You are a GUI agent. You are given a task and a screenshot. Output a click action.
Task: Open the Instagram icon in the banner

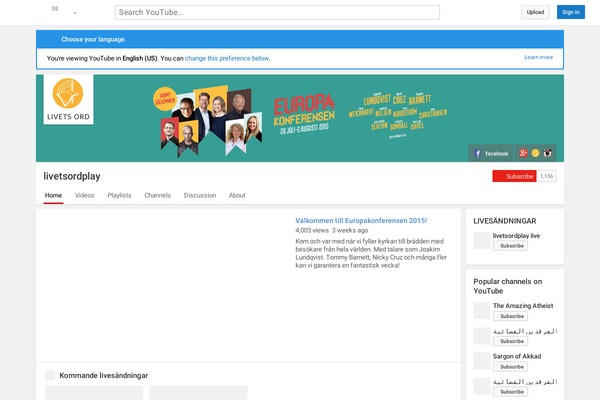[x=548, y=153]
